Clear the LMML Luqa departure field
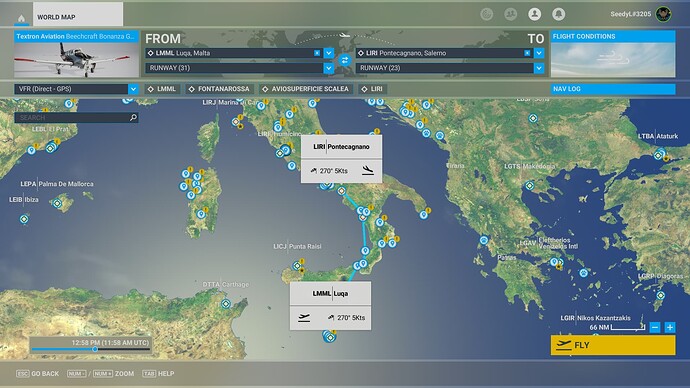Image resolution: width=690 pixels, height=388 pixels. (317, 53)
